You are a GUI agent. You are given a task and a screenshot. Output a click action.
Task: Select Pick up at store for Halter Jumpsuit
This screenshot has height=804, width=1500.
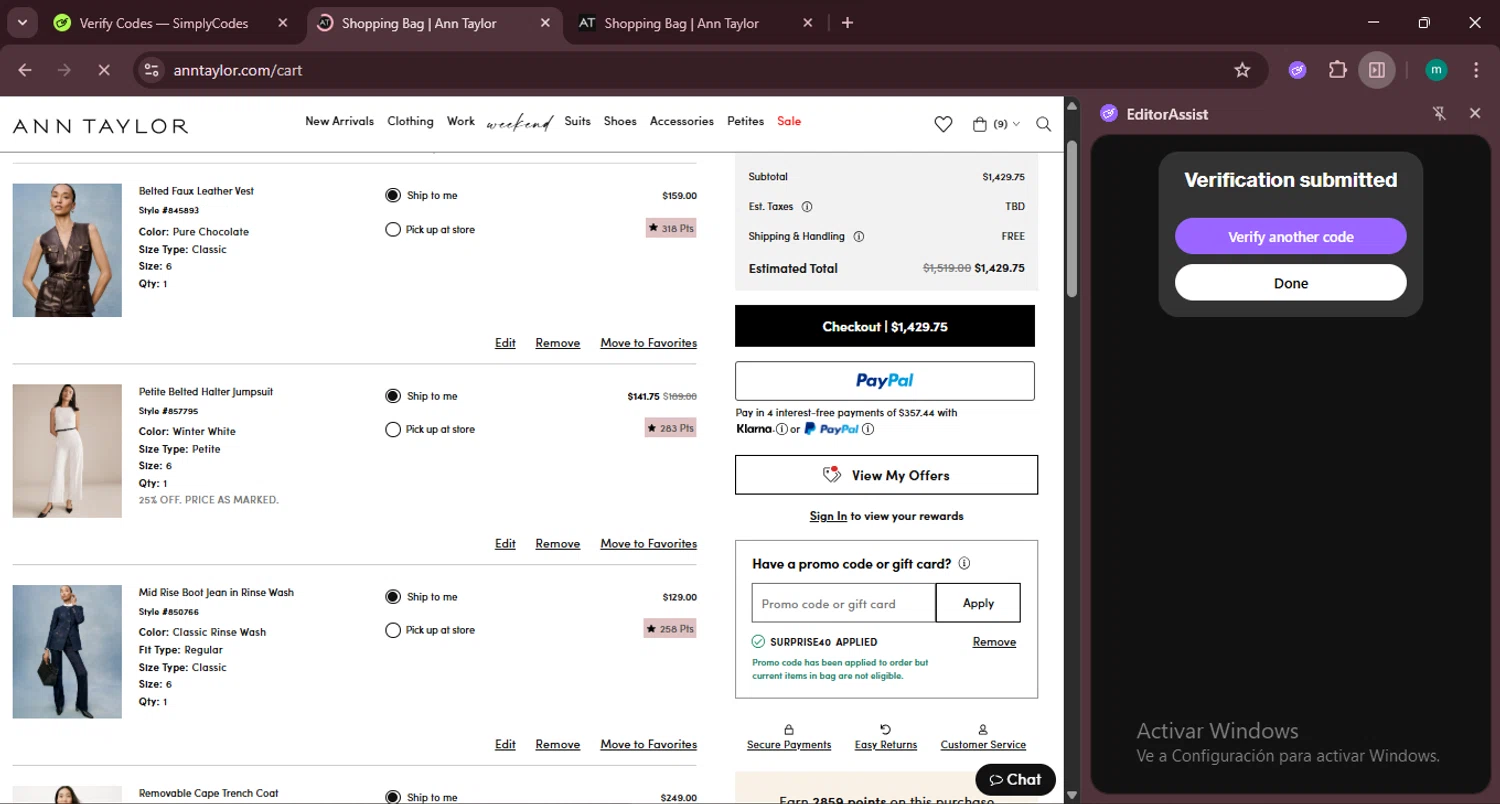coord(393,430)
